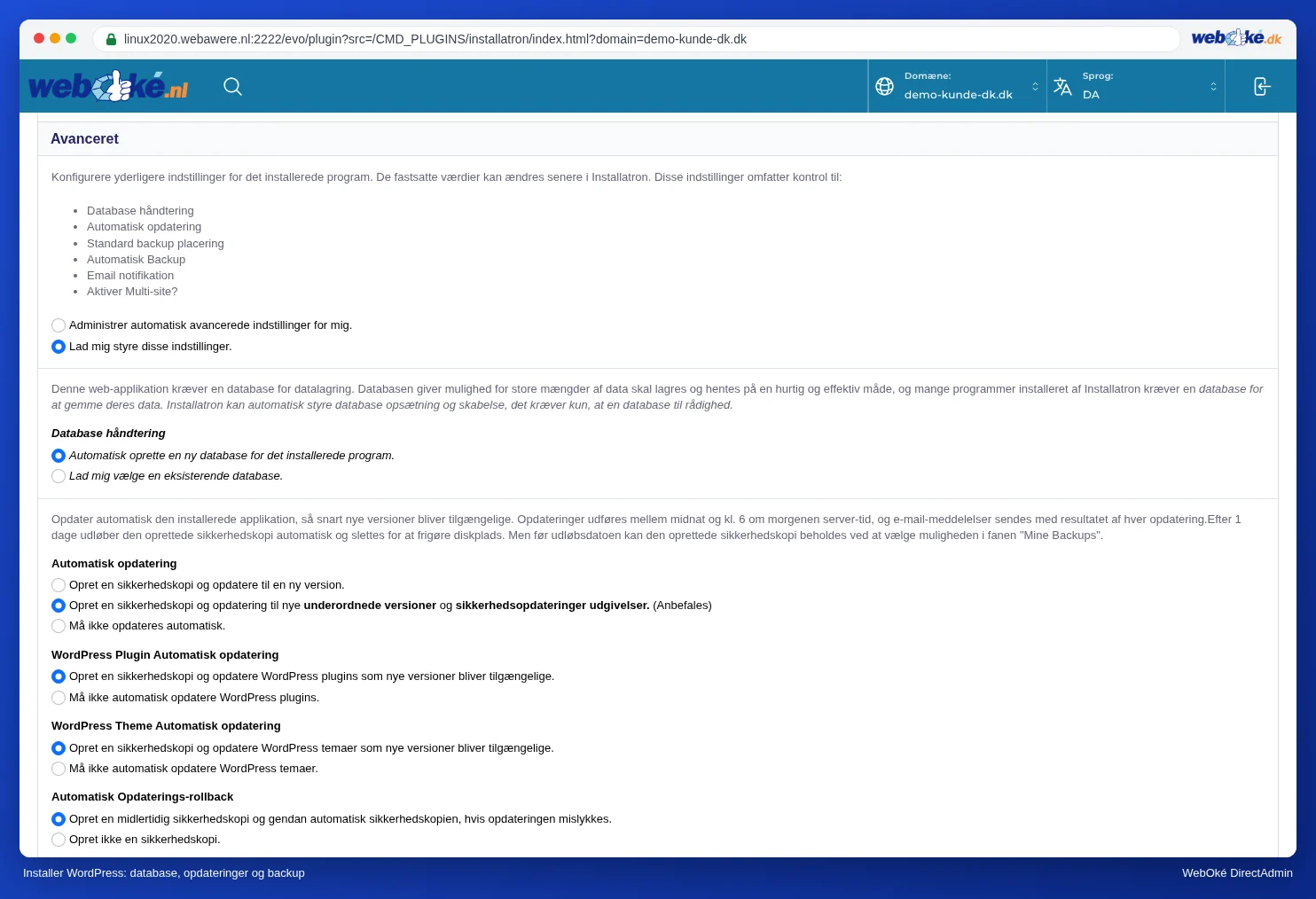Enable automatic WordPress plugins update option
The width and height of the screenshot is (1316, 899).
tap(59, 676)
